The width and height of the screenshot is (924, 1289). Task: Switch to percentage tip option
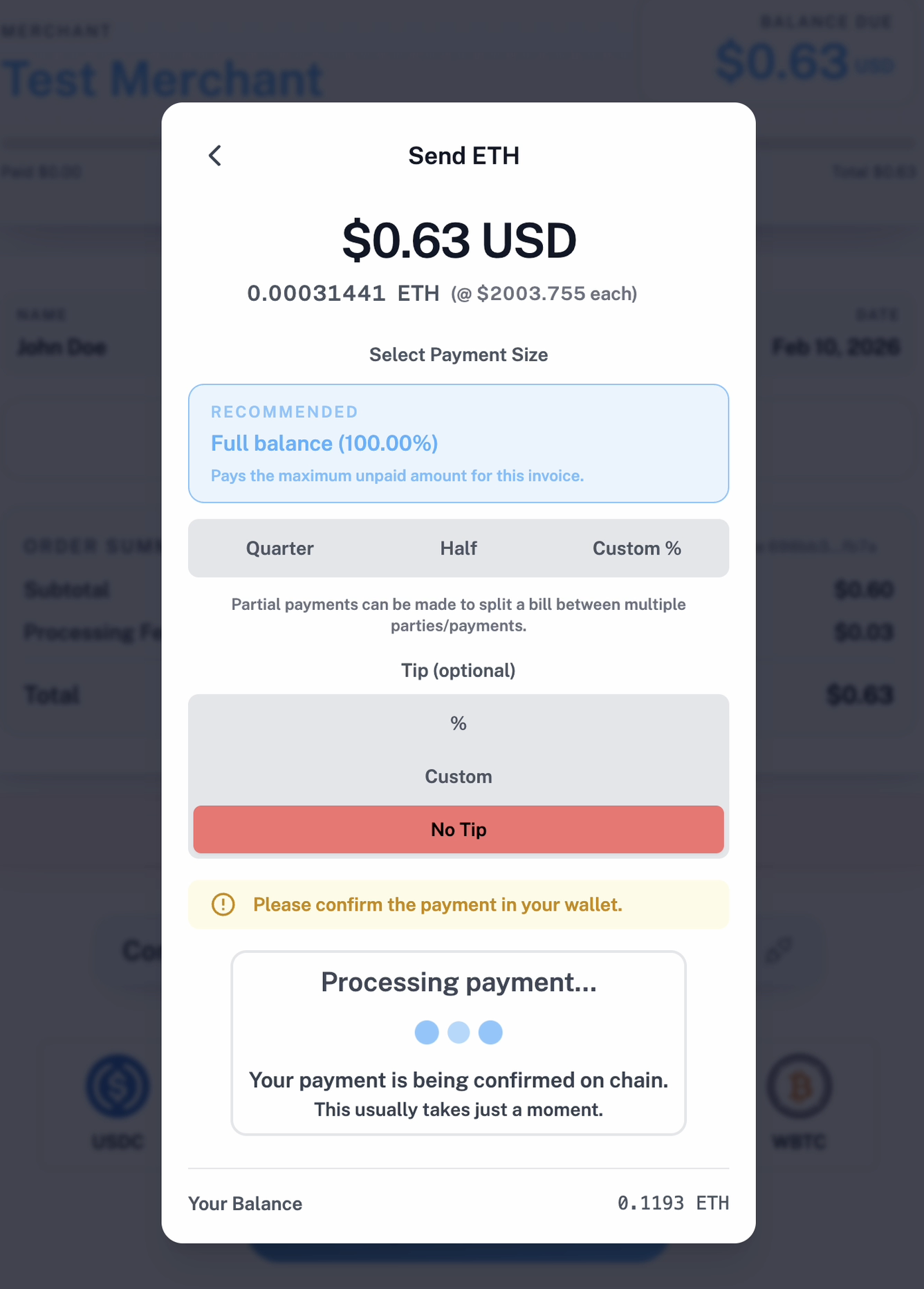pyautogui.click(x=458, y=723)
